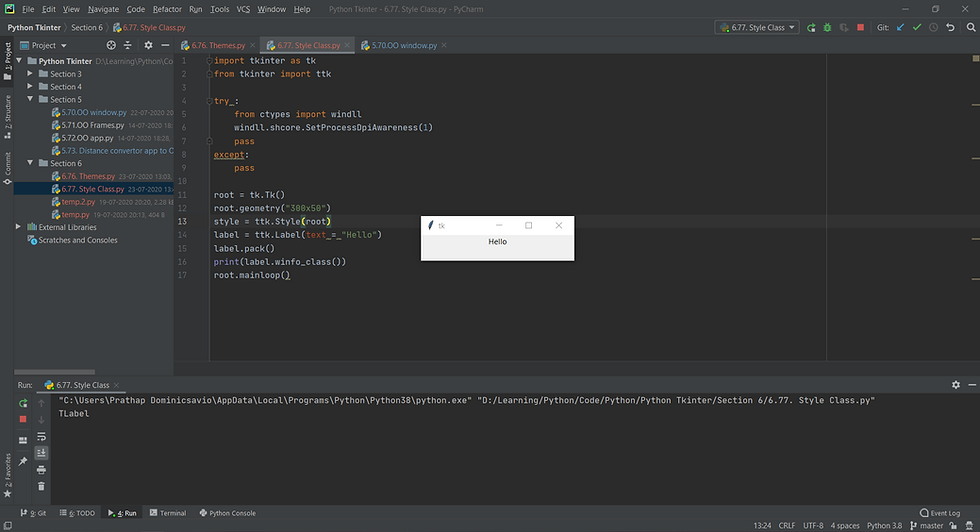
Task: Switch to the 5.70.OO window.py editor tab
Action: [404, 45]
